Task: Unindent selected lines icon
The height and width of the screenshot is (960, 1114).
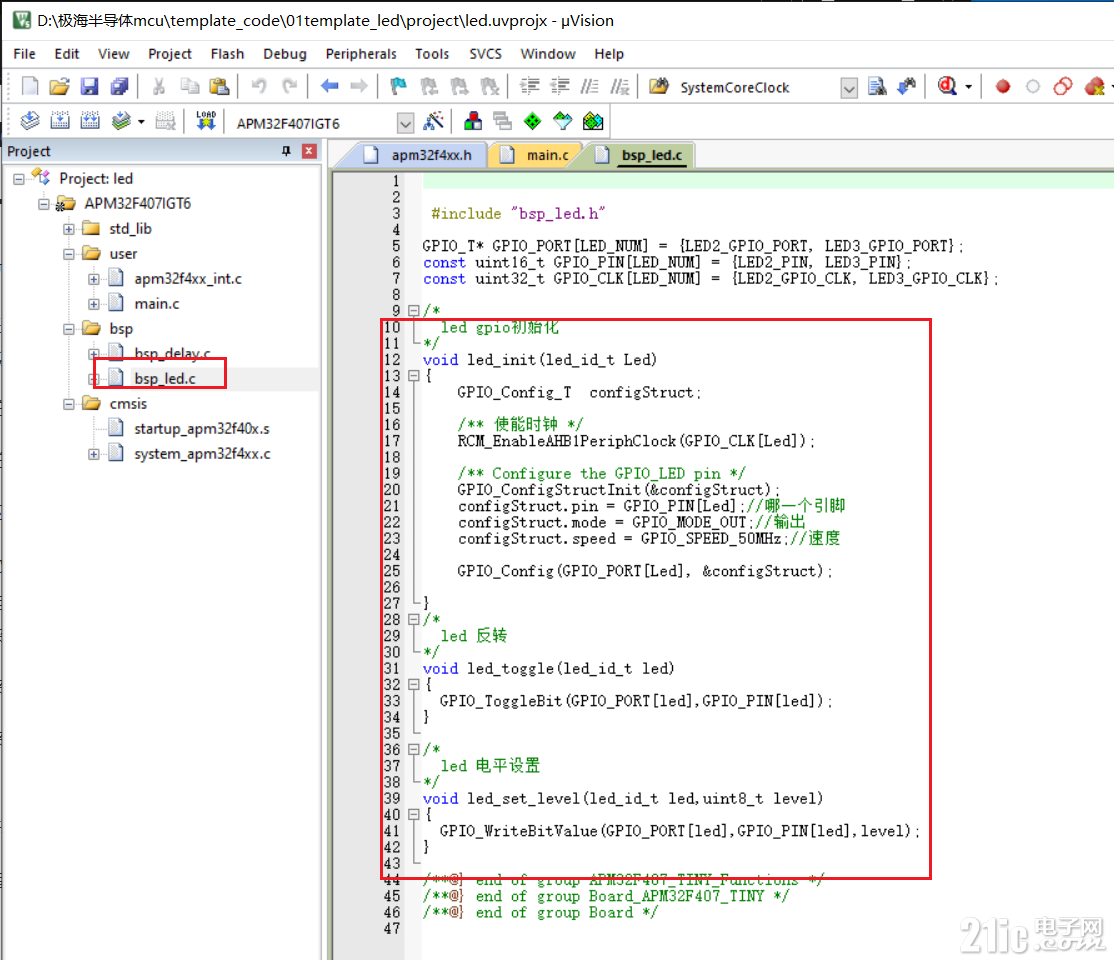Action: [x=560, y=87]
